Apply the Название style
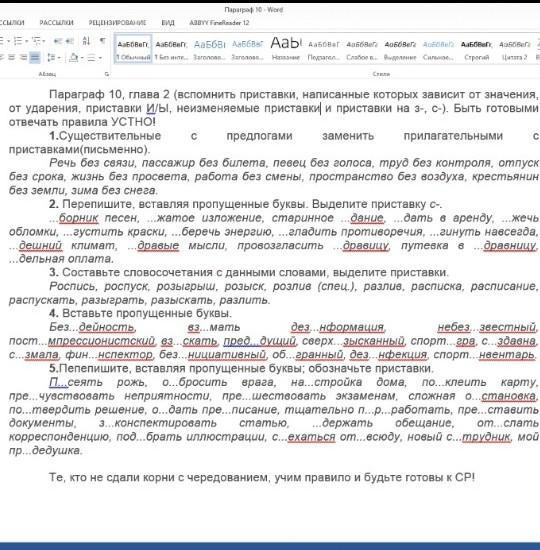The image size is (540, 550). click(286, 49)
